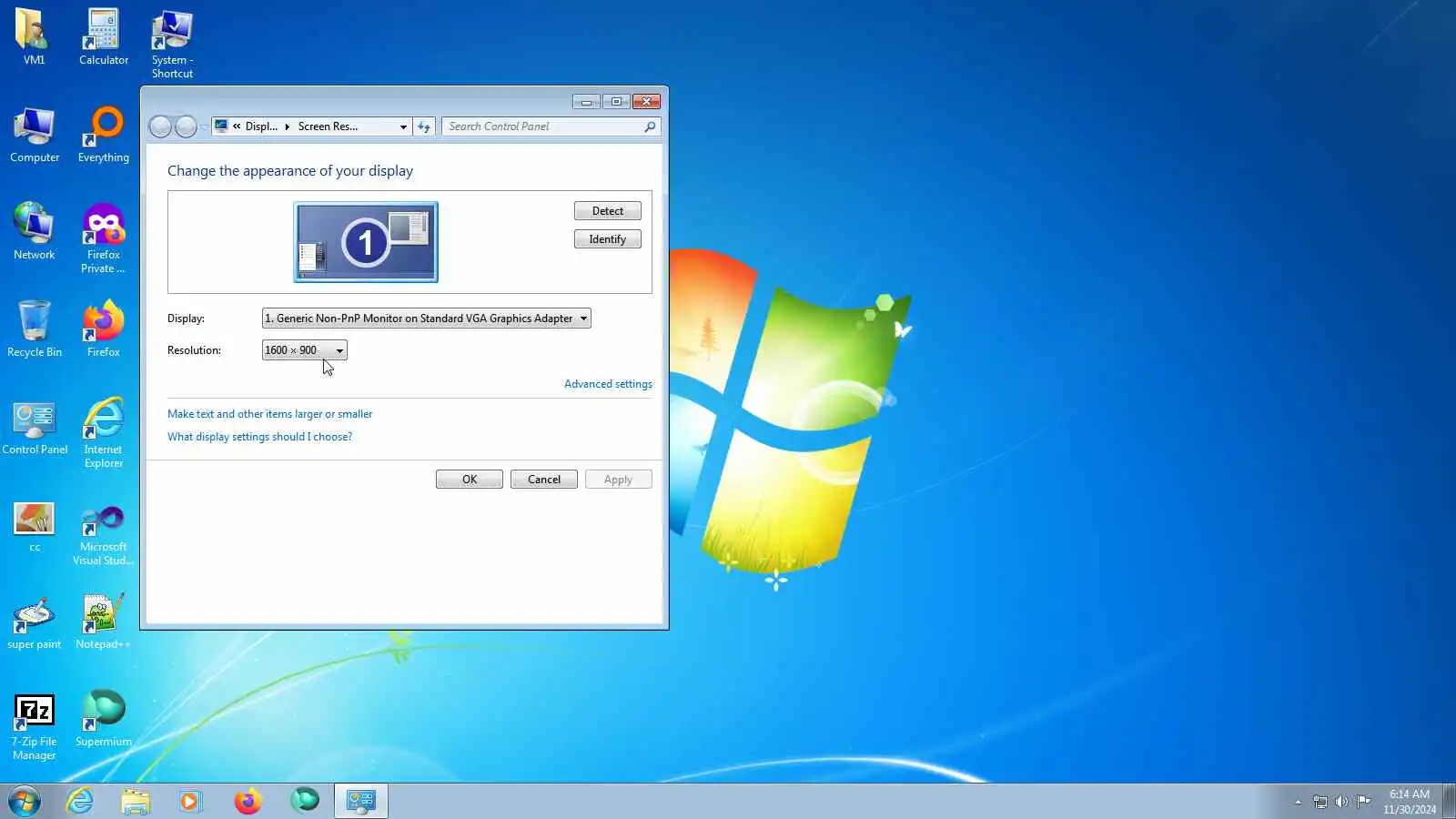
Task: Click the Detect button
Action: (608, 211)
